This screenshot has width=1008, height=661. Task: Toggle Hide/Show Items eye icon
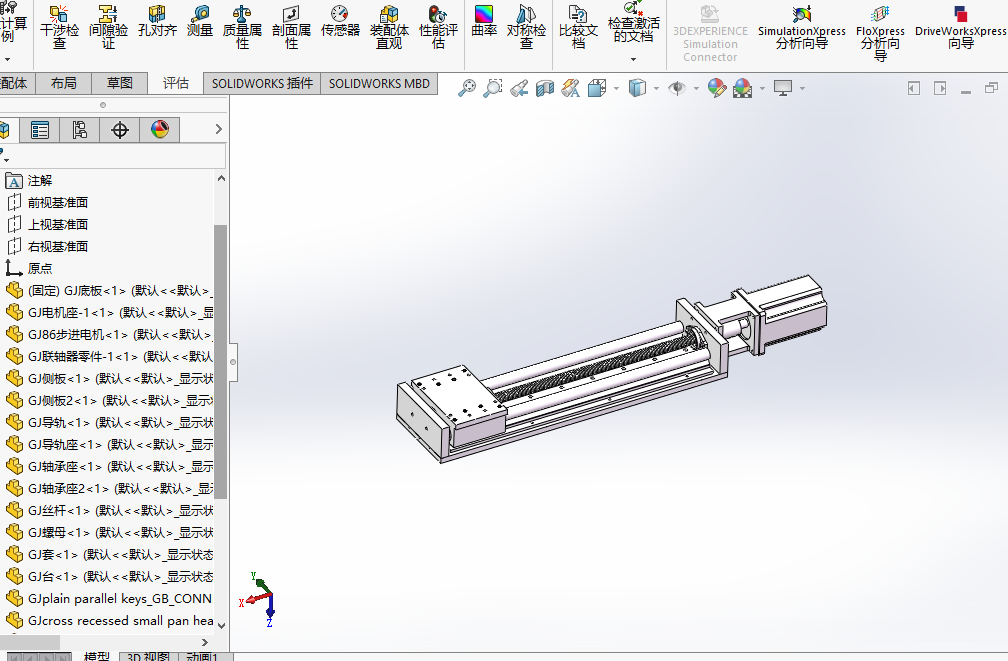coord(677,88)
